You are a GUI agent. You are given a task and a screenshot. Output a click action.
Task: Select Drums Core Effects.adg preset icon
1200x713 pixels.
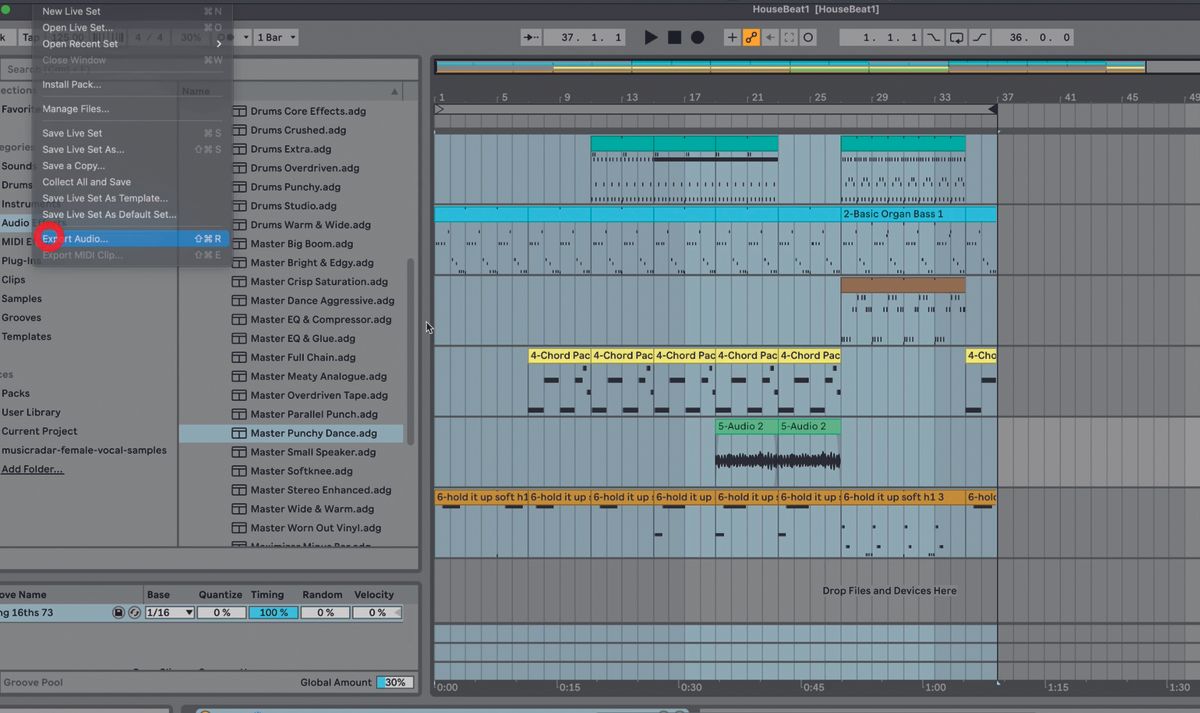[x=239, y=111]
